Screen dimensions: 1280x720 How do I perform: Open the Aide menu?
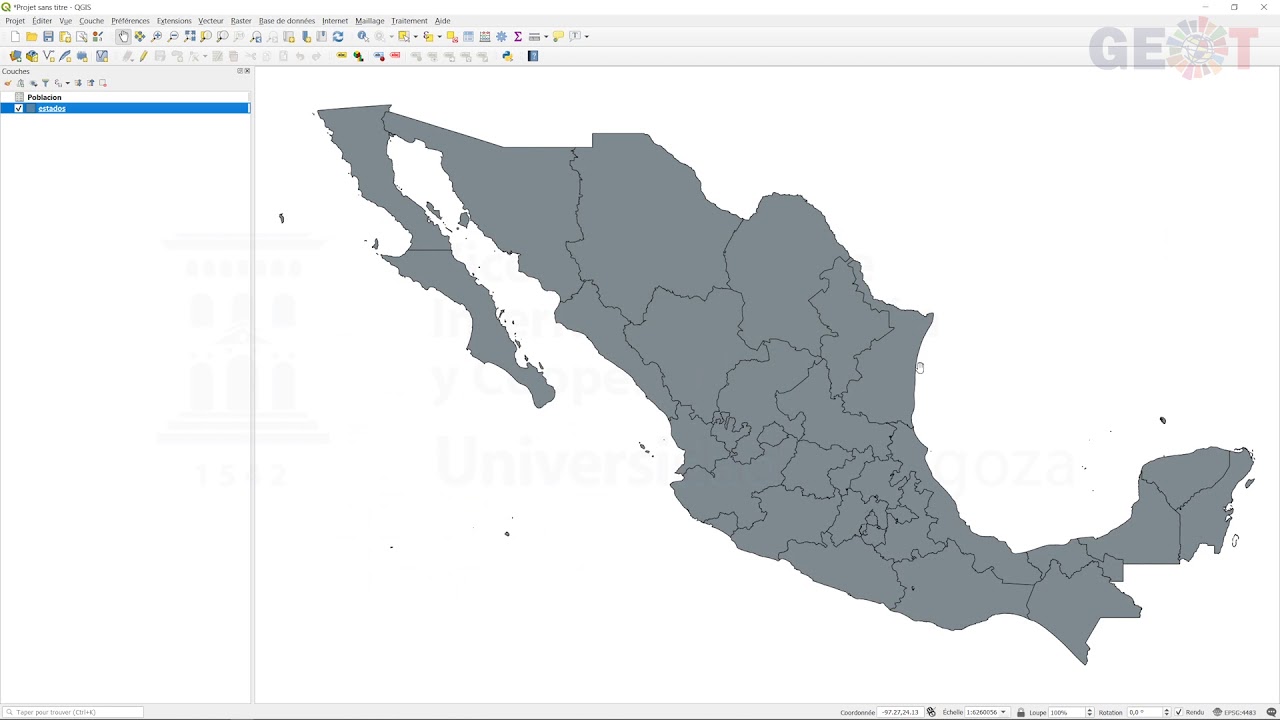443,21
